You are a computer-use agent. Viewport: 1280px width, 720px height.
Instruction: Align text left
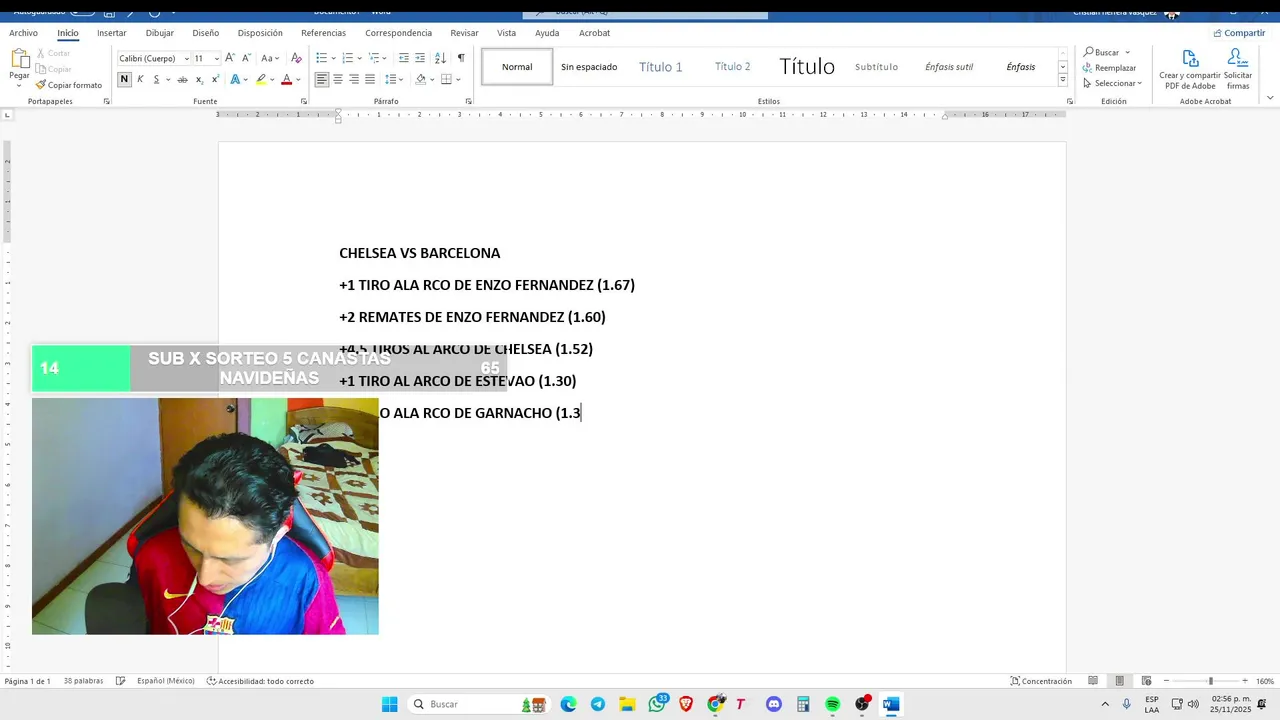[x=322, y=79]
